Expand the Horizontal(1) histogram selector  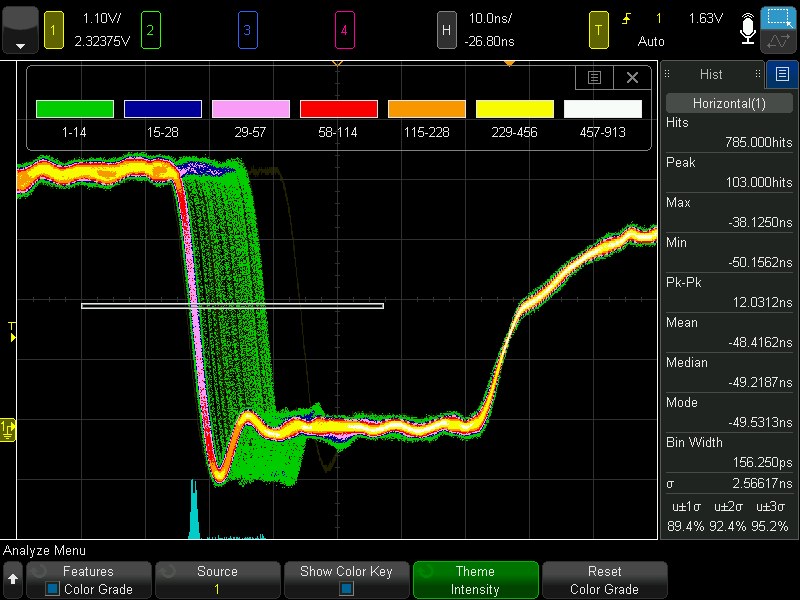[x=729, y=104]
